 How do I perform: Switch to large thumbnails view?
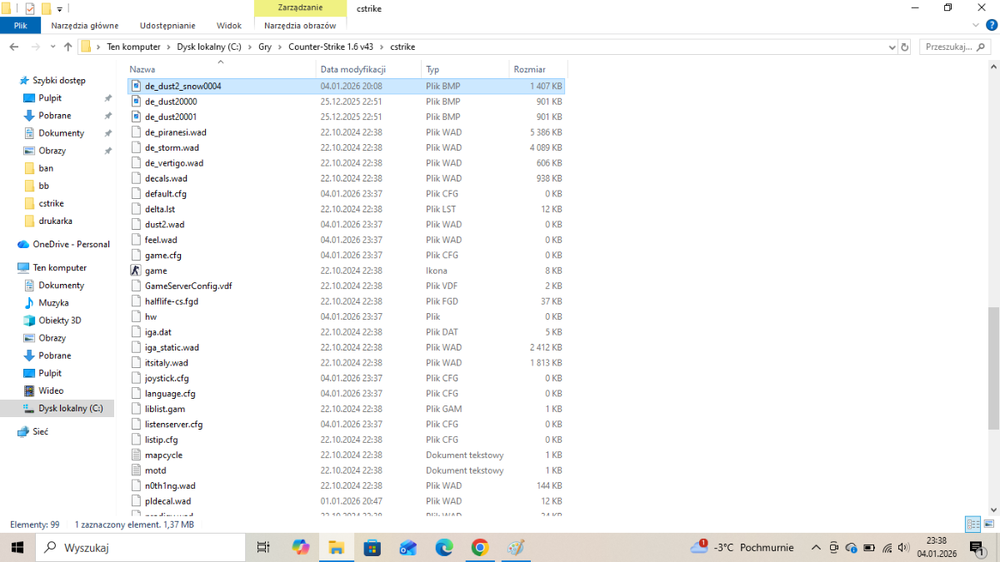(988, 524)
